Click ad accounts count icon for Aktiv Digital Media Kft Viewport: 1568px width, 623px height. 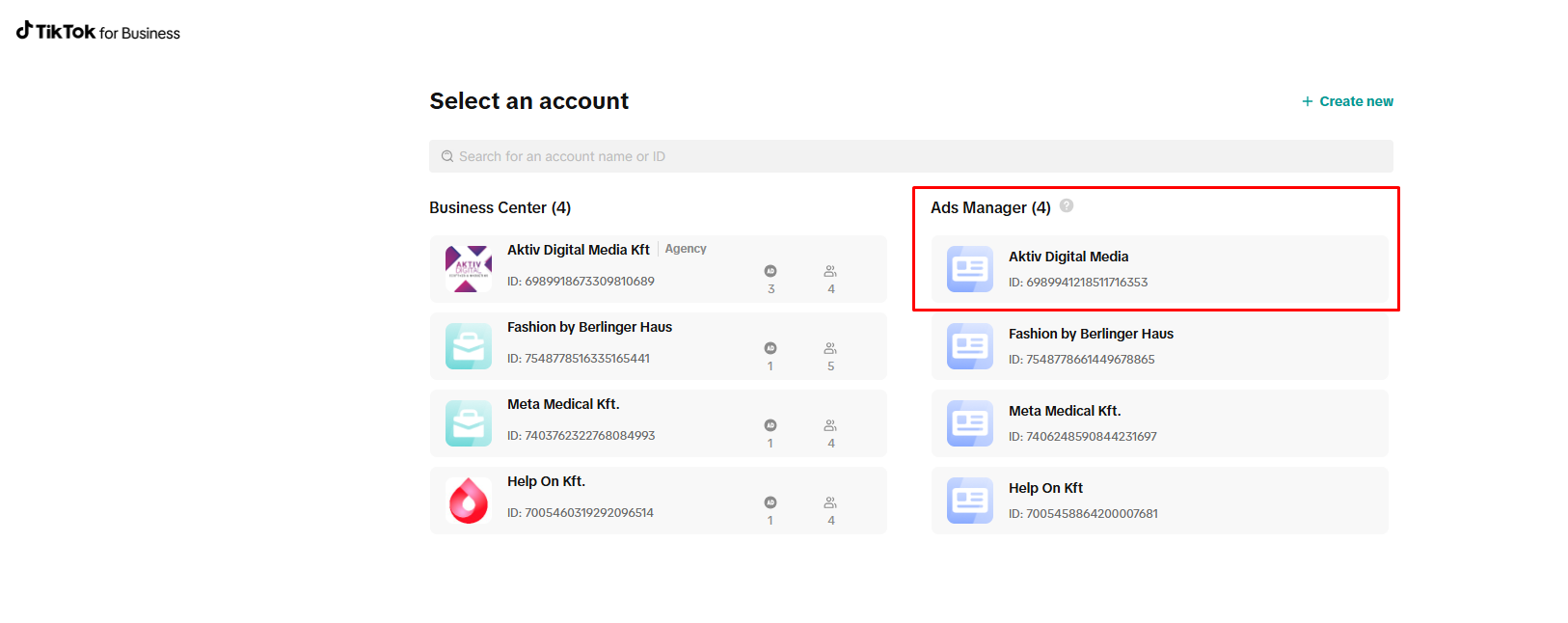tap(770, 271)
